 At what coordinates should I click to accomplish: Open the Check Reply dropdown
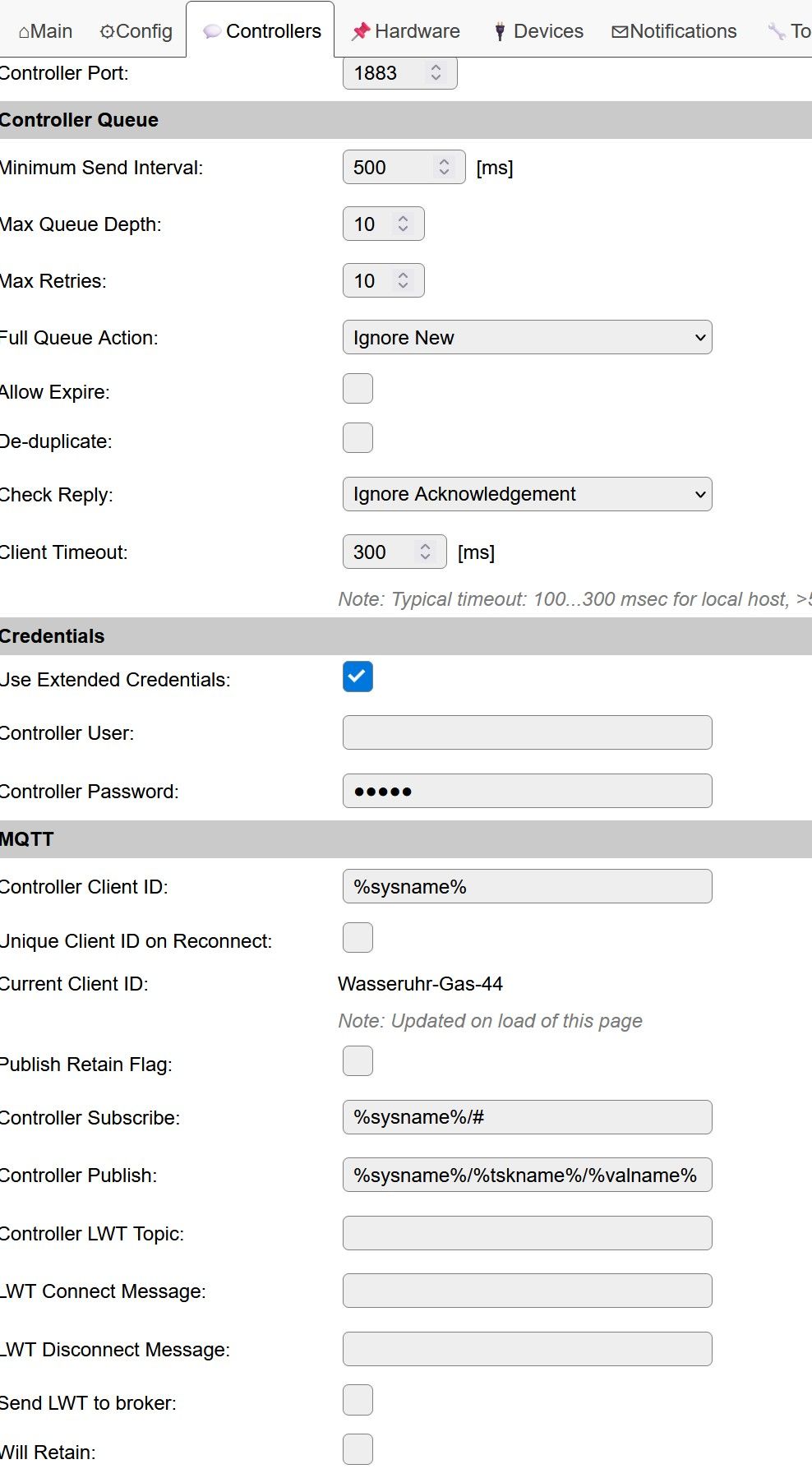(x=527, y=494)
